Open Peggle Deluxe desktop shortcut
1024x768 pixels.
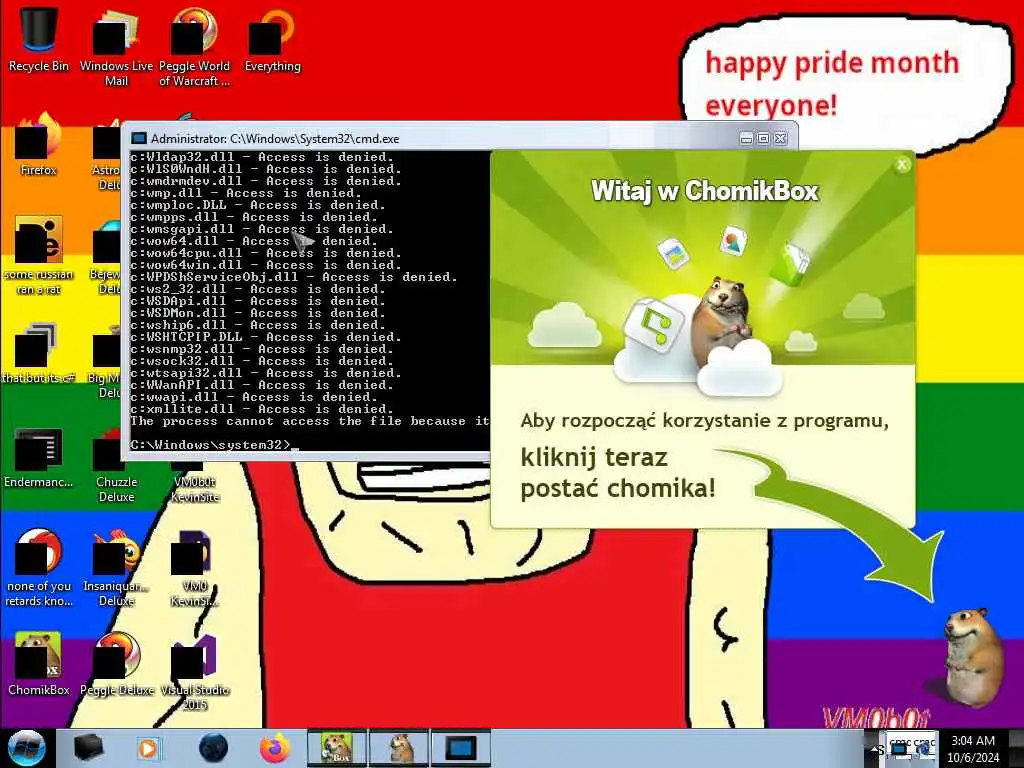[x=116, y=664]
